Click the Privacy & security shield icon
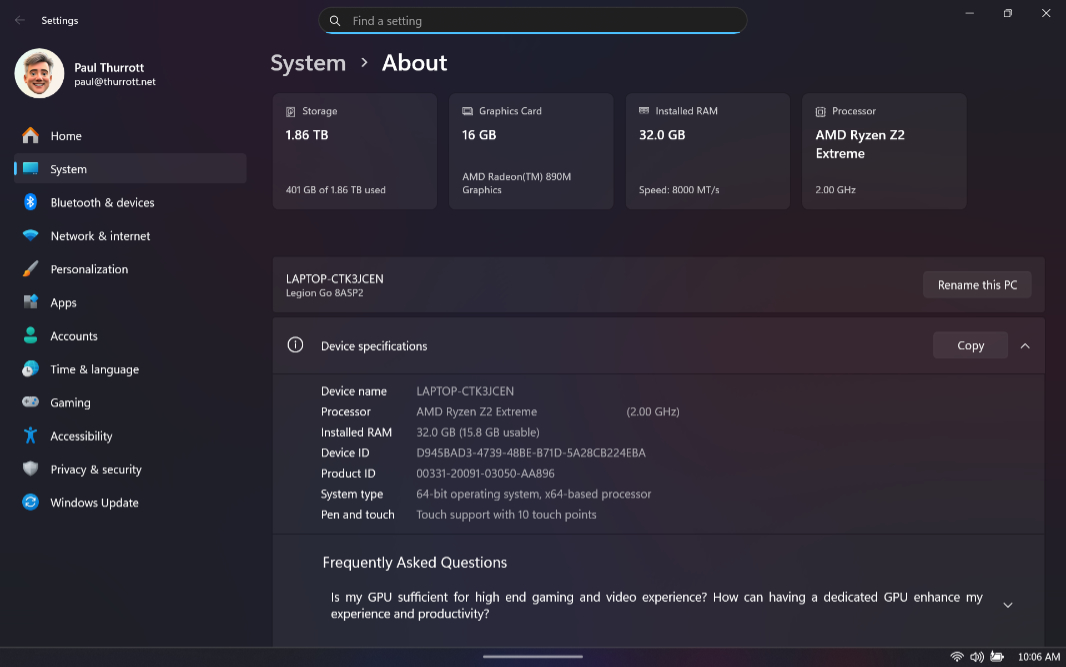The image size is (1066, 667). point(31,469)
